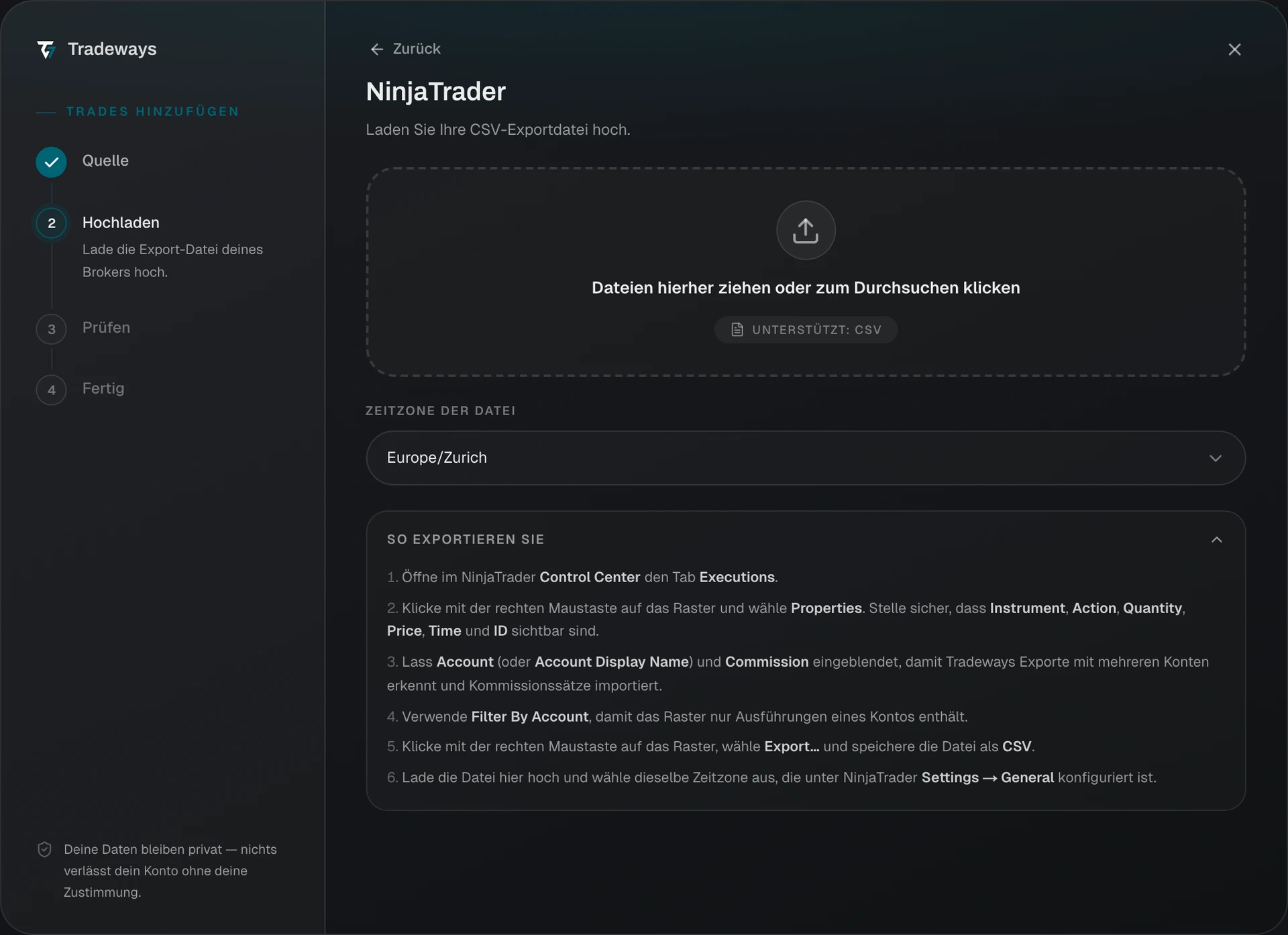The image size is (1288, 935).
Task: Go to the Quelle step
Action: click(105, 160)
